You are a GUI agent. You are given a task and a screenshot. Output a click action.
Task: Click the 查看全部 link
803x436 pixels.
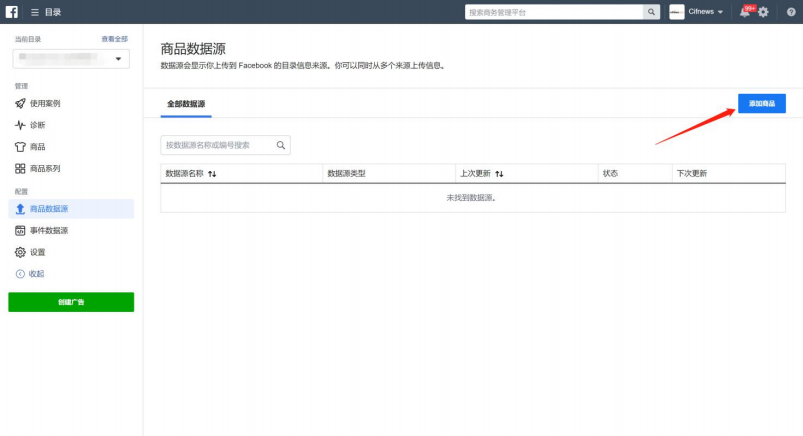(x=115, y=39)
